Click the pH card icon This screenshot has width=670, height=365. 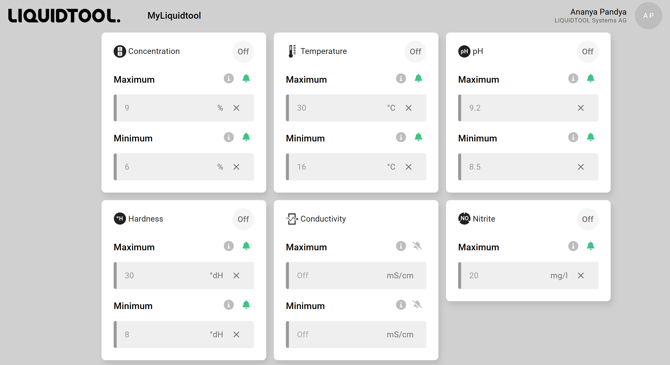[464, 51]
